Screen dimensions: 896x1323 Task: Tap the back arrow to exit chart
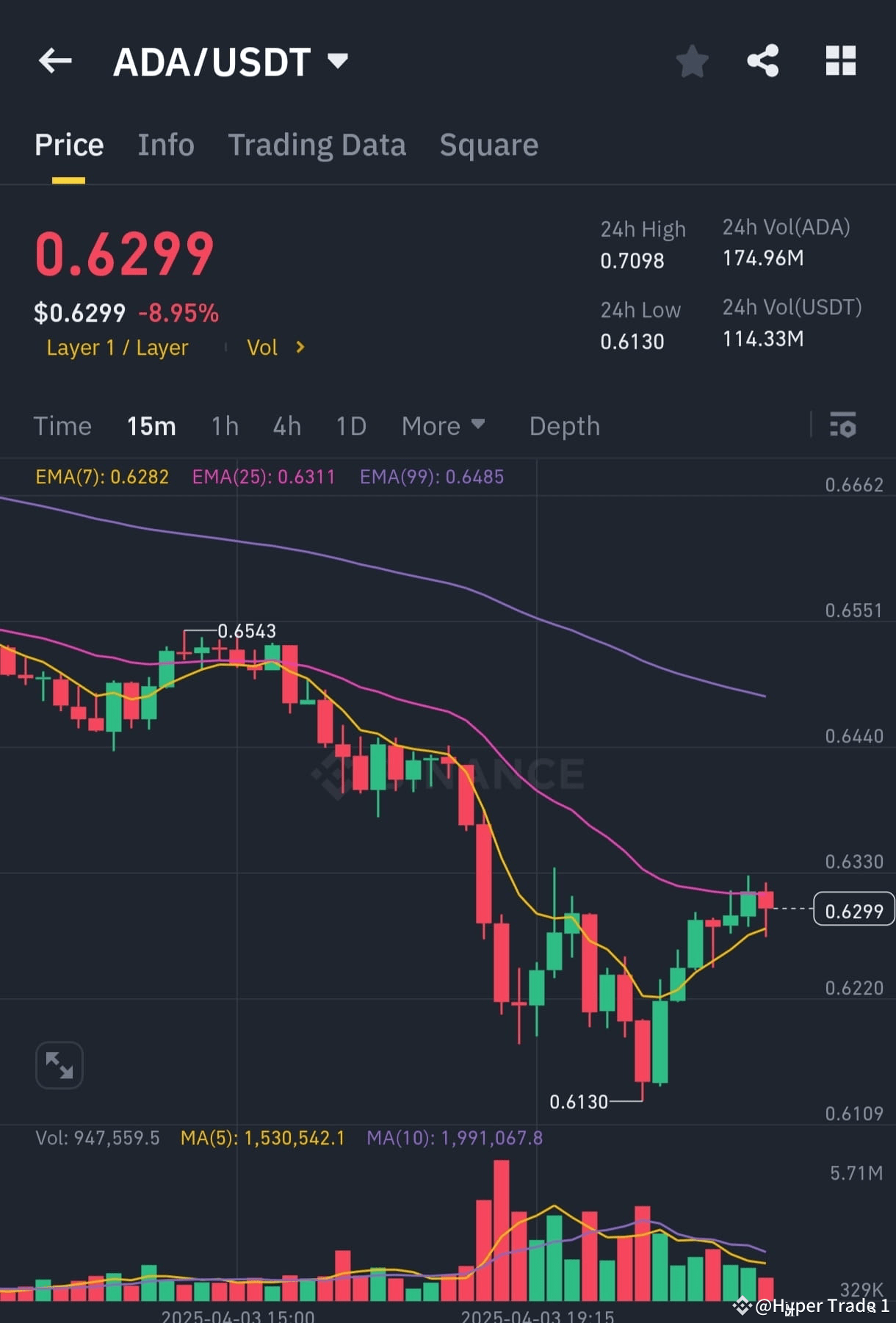pyautogui.click(x=55, y=61)
